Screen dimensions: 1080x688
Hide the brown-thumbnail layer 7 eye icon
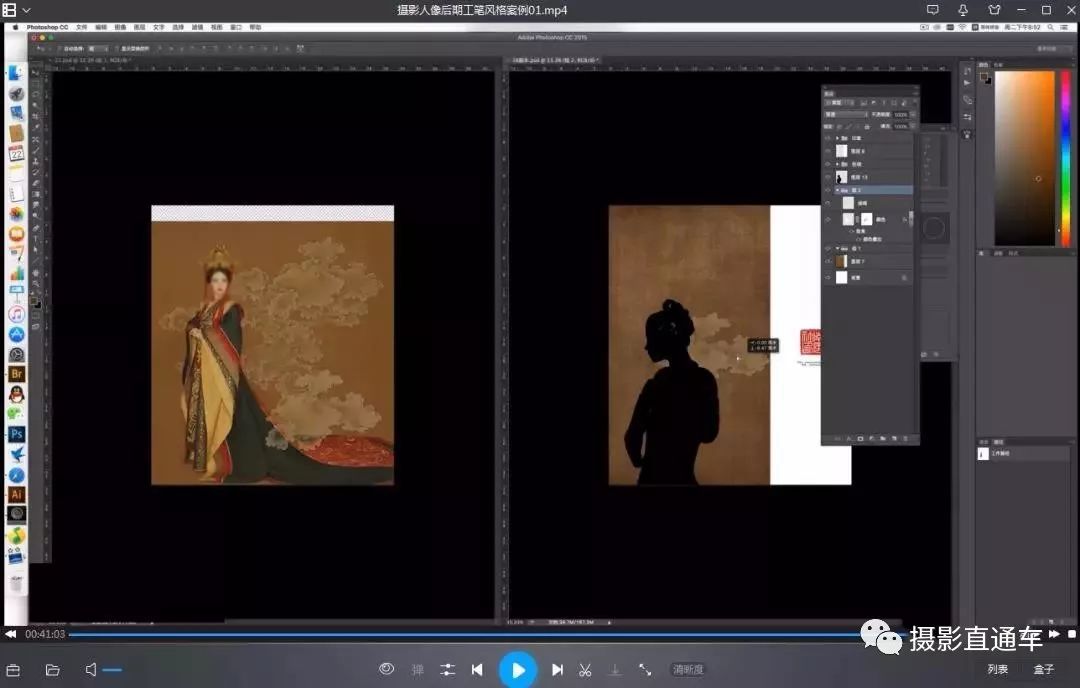828,261
